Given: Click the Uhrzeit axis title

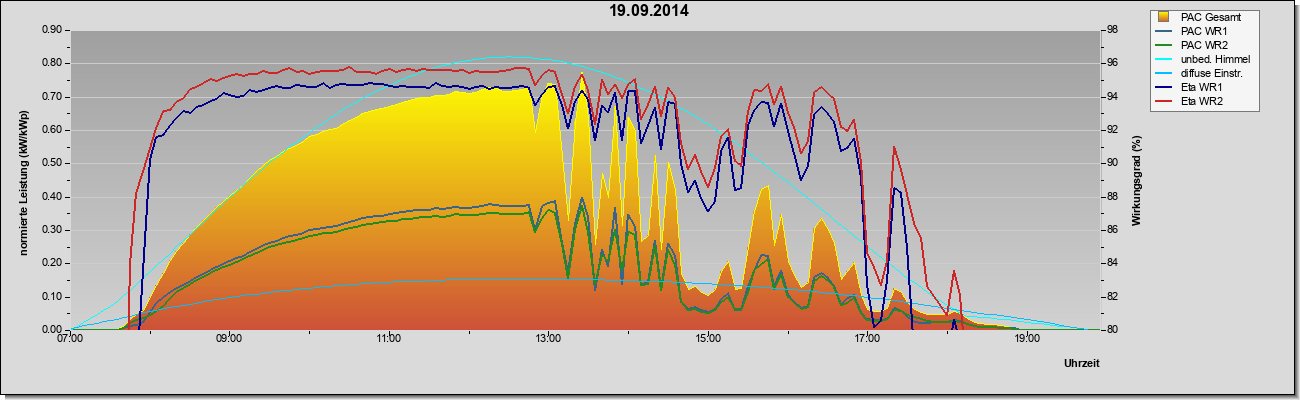Looking at the screenshot, I should point(1082,364).
